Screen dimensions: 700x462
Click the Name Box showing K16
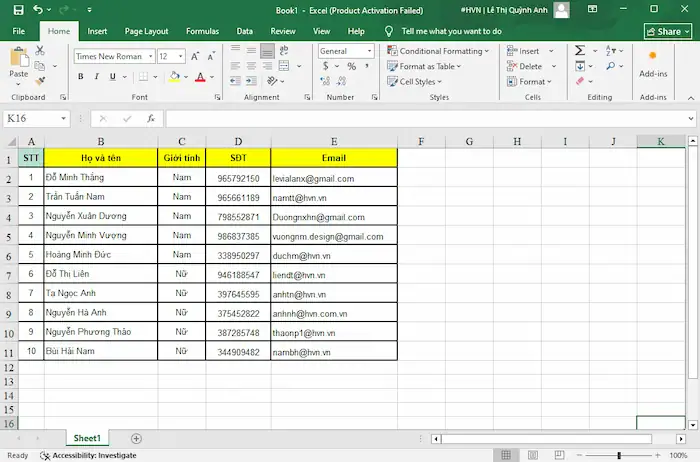[x=40, y=118]
